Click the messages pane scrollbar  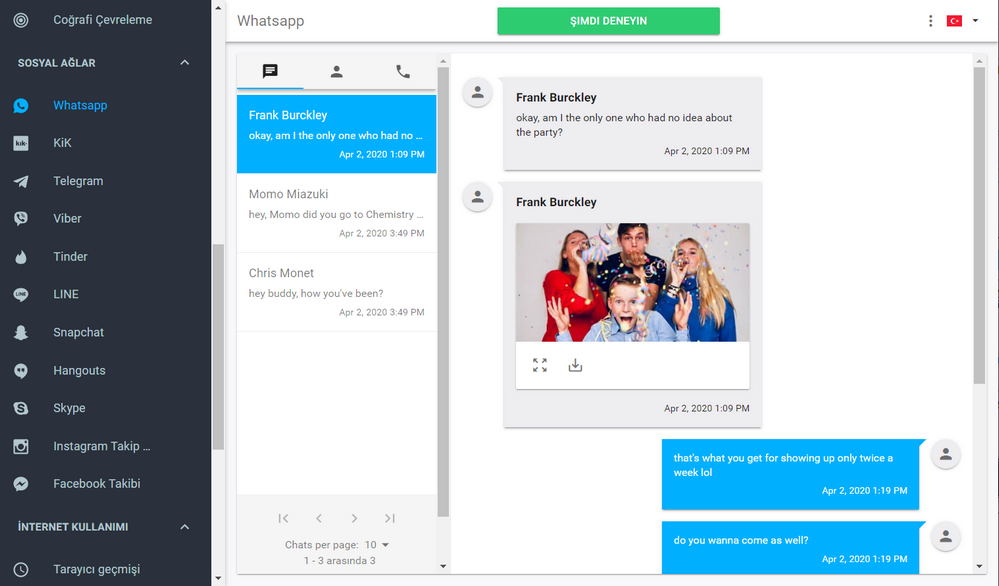coord(979,225)
